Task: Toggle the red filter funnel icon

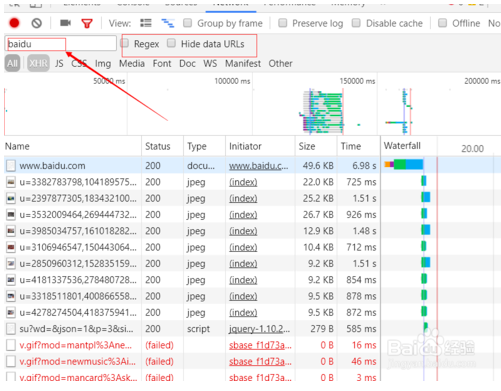Action: (87, 23)
